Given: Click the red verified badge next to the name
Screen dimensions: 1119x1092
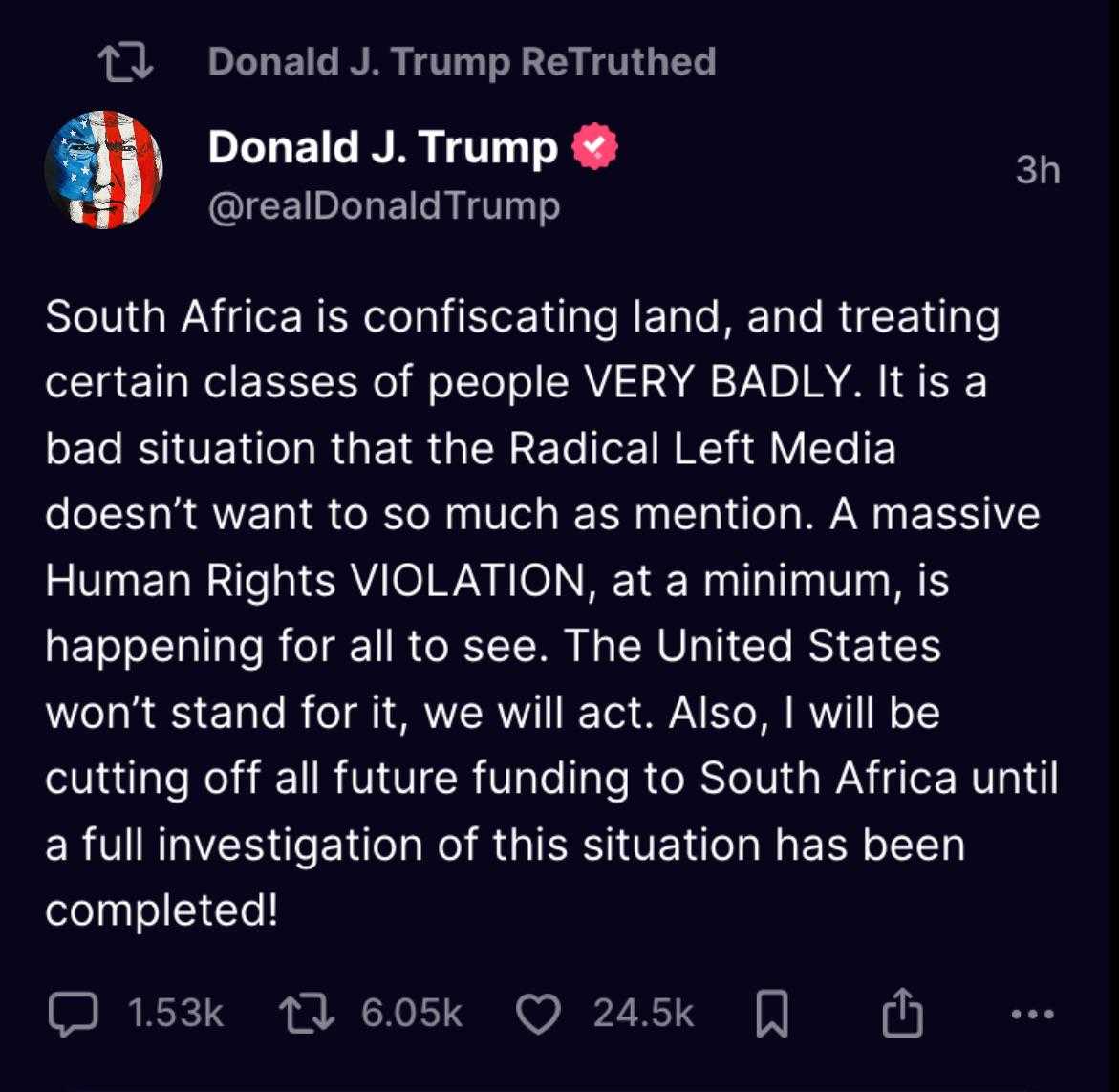Looking at the screenshot, I should [594, 147].
